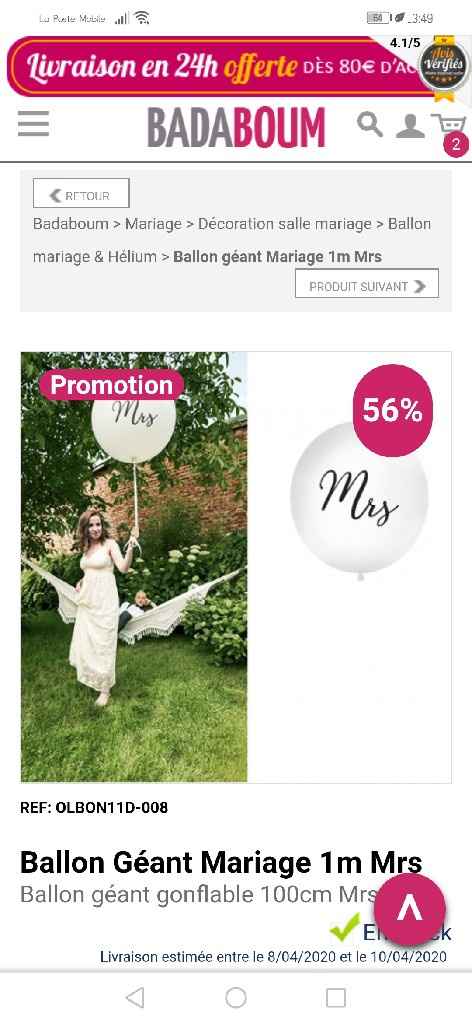This screenshot has width=472, height=1024.
Task: Open the Android recent apps square
Action: point(336,997)
